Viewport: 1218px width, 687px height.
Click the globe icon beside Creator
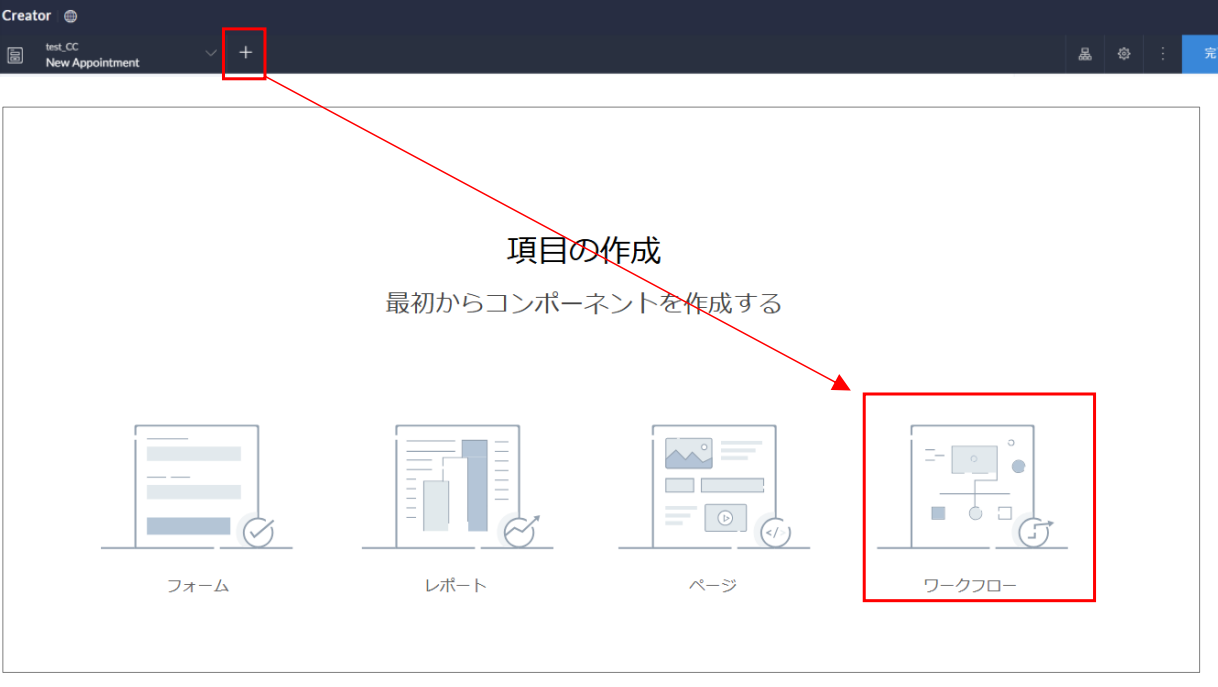[70, 16]
